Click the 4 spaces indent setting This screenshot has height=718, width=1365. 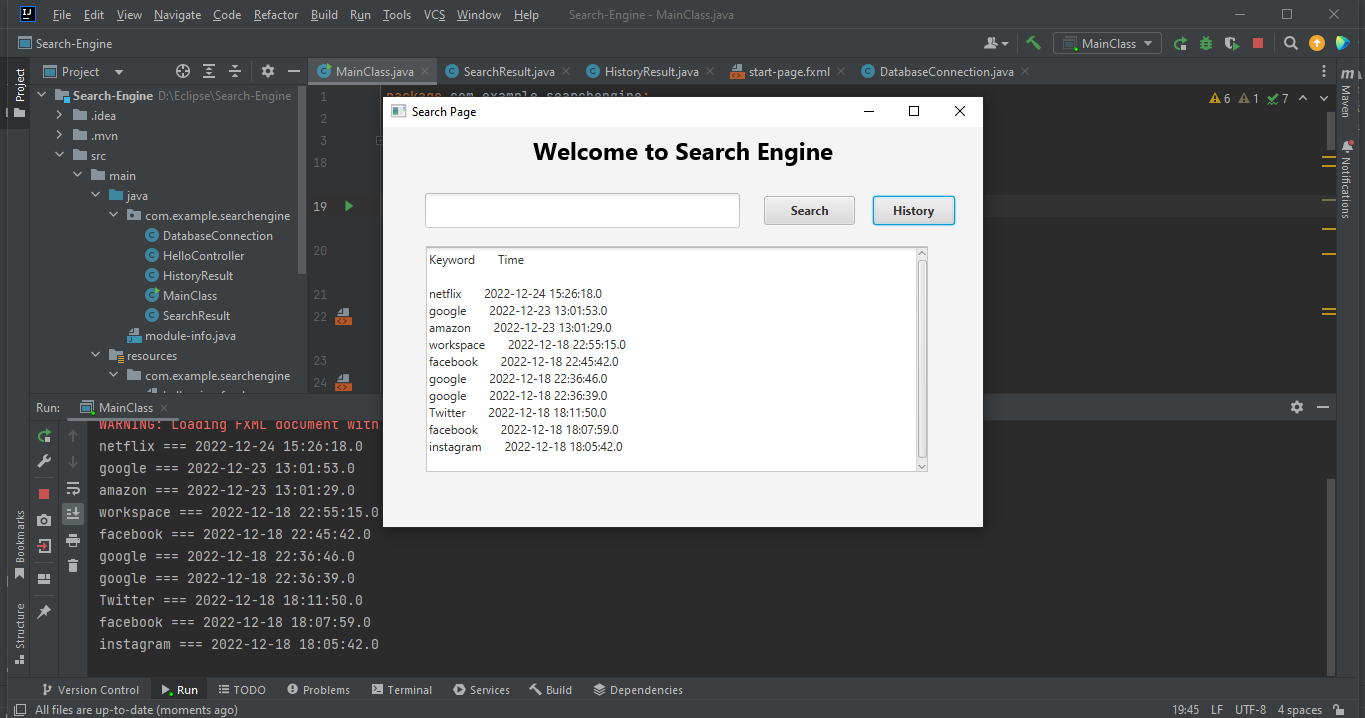tap(1299, 710)
